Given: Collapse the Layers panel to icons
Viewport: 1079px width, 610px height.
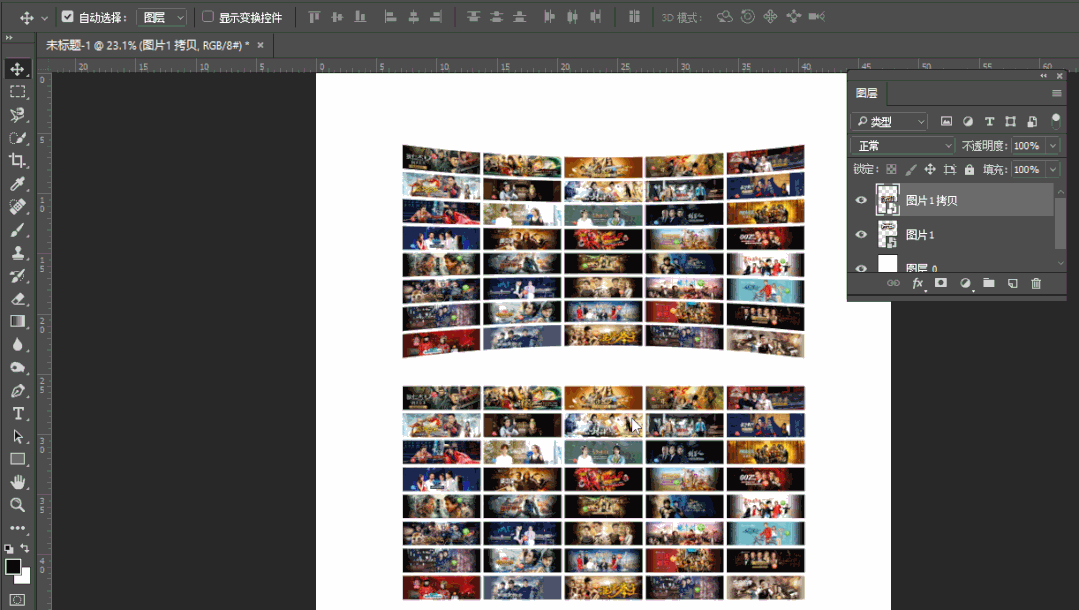Looking at the screenshot, I should pyautogui.click(x=1044, y=76).
